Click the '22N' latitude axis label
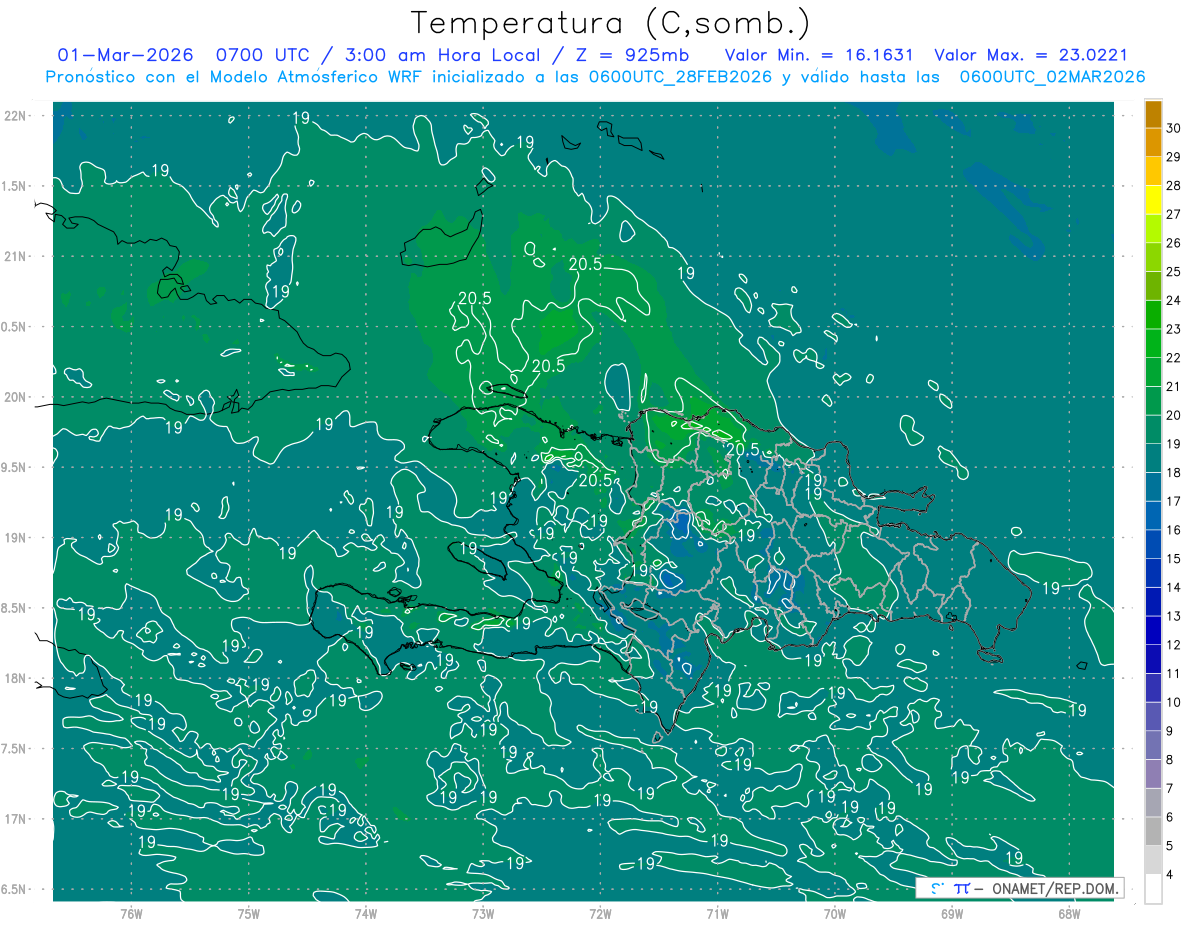The height and width of the screenshot is (927, 1200). pyautogui.click(x=17, y=115)
